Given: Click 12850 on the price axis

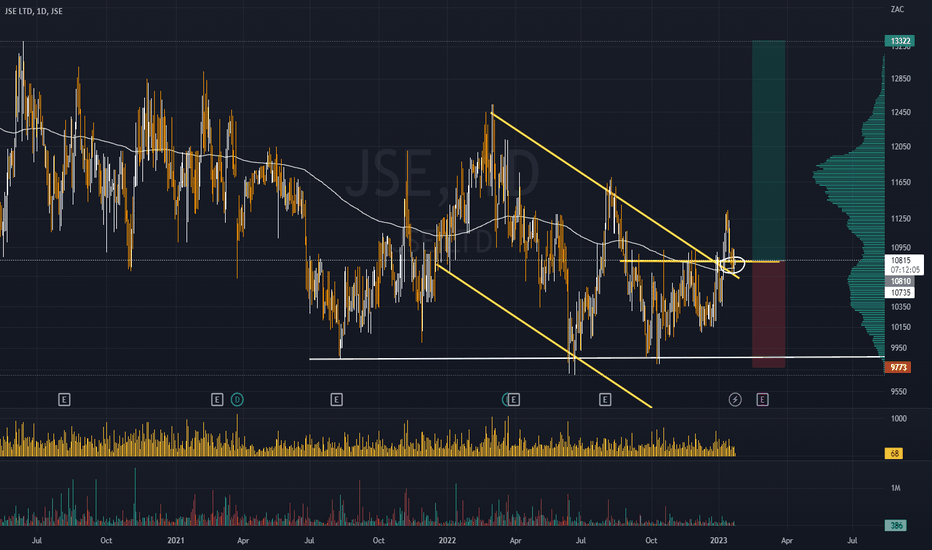Looking at the screenshot, I should (900, 78).
